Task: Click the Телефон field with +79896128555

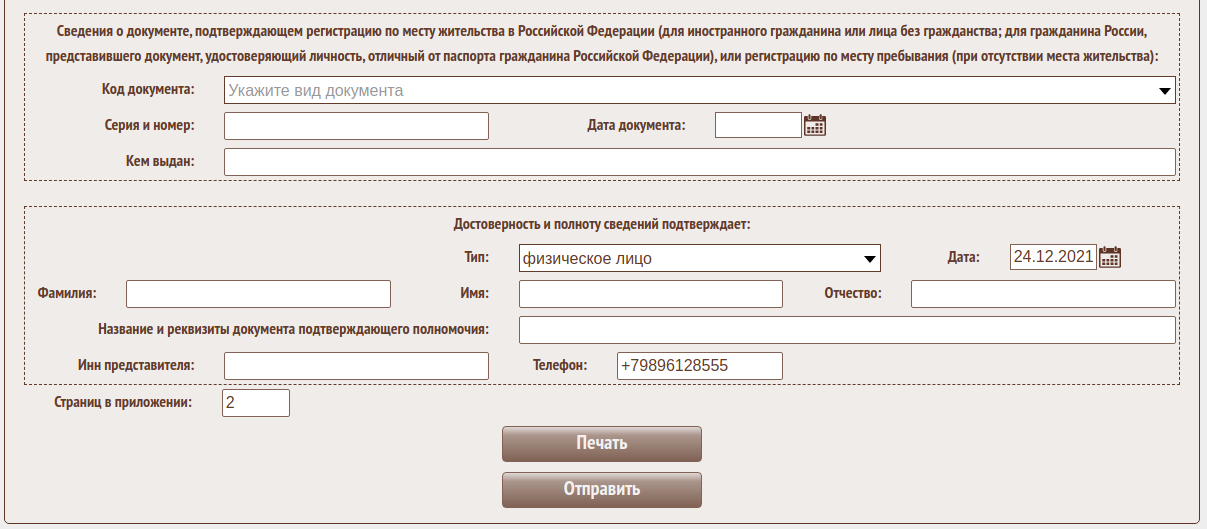Action: tap(699, 366)
